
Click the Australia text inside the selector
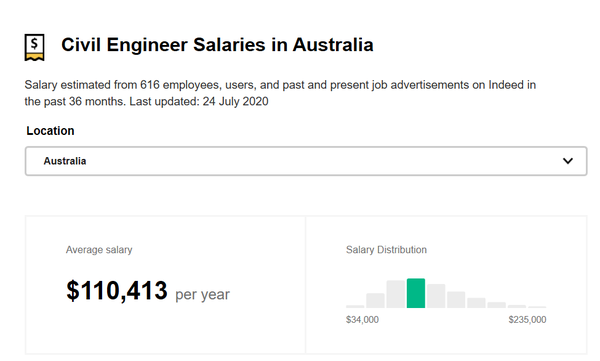click(x=65, y=161)
